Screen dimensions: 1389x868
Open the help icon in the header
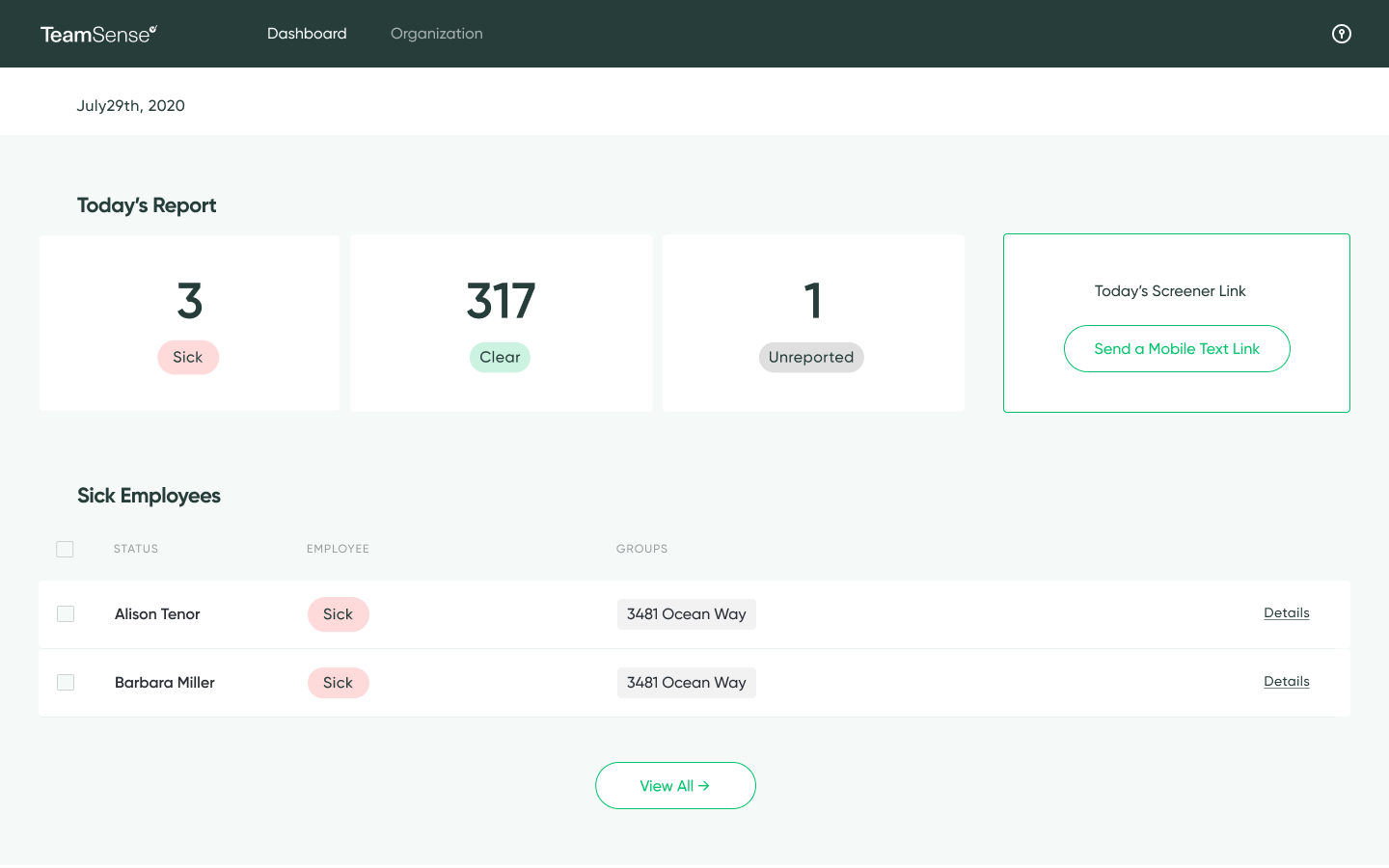(x=1341, y=34)
